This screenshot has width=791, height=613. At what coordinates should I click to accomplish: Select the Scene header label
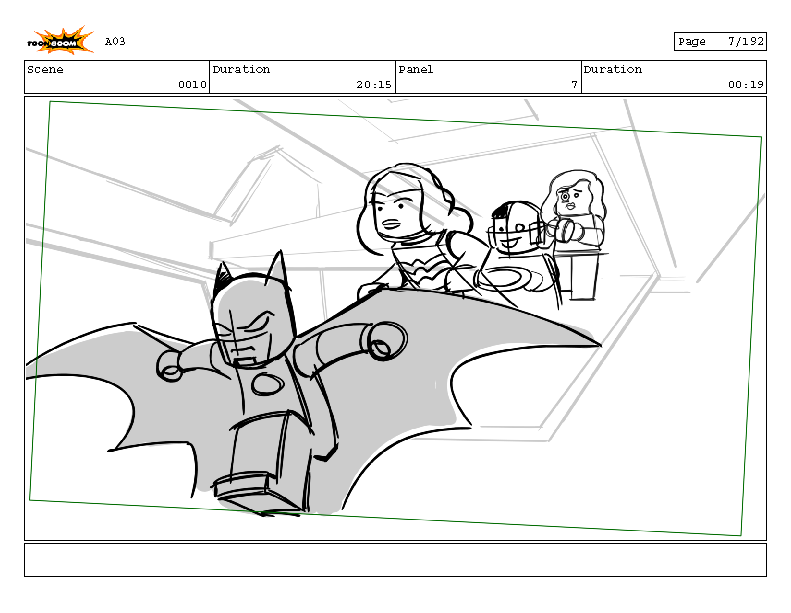(45, 70)
